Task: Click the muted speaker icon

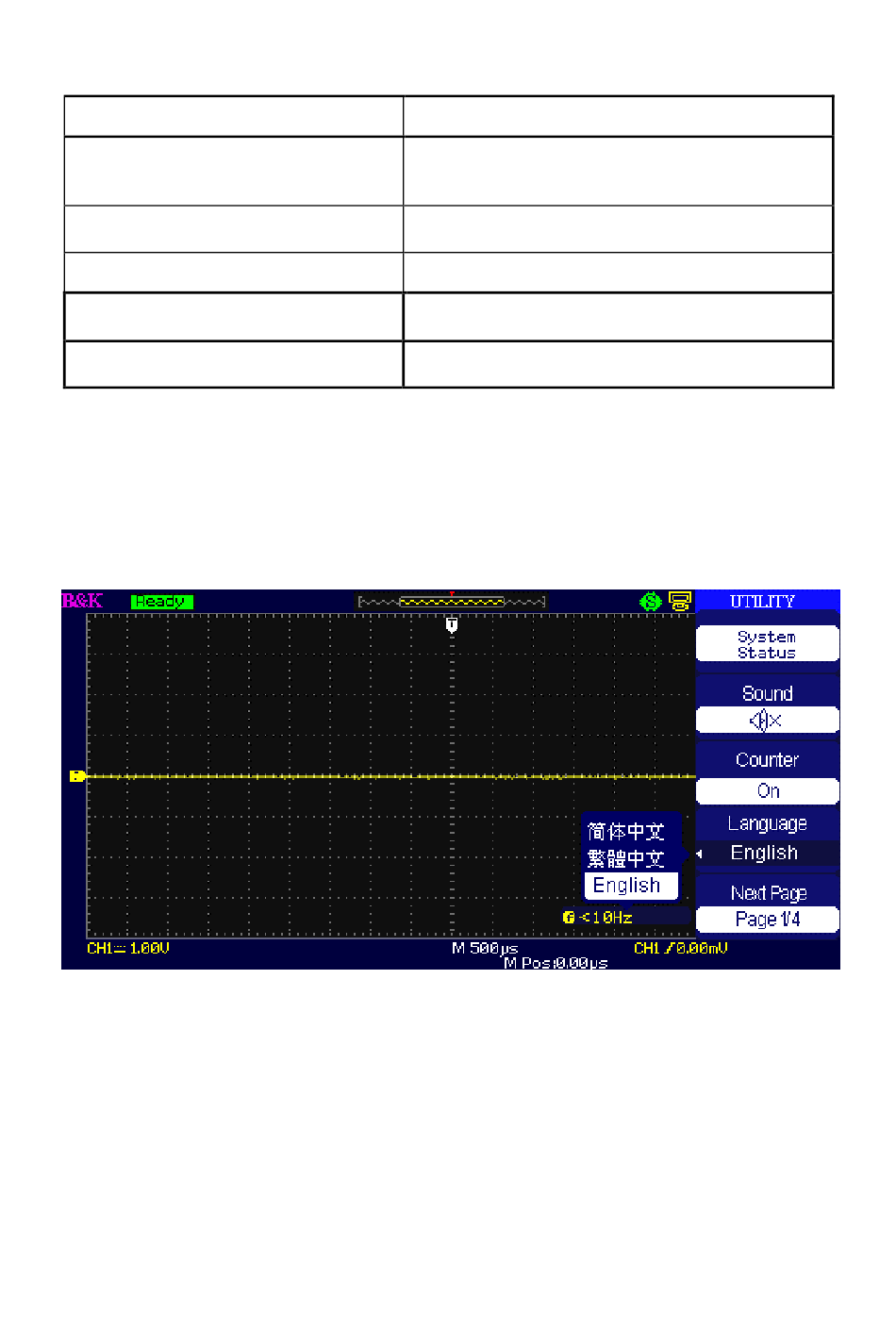Action: [766, 721]
